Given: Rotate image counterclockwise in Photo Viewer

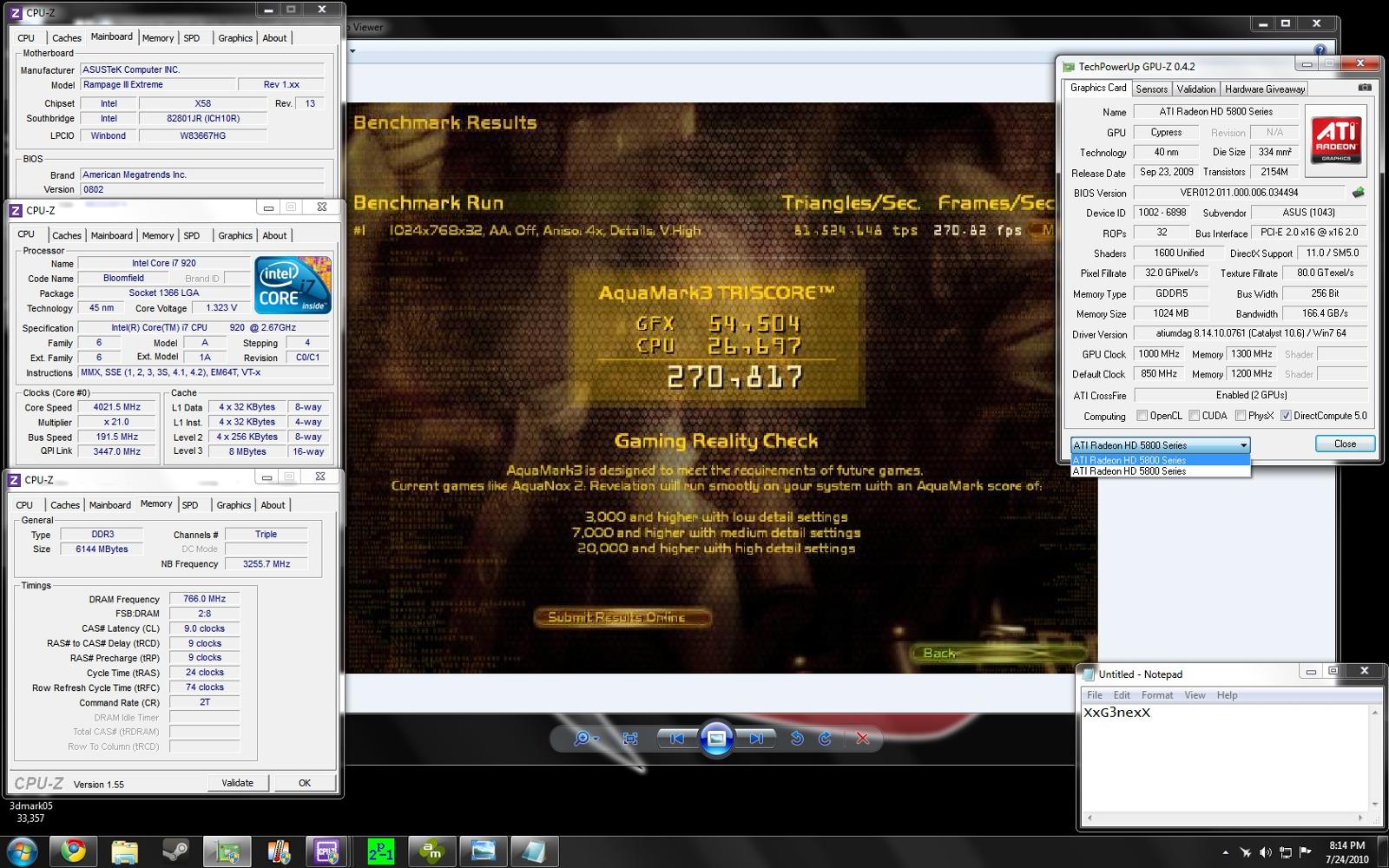Looking at the screenshot, I should point(796,739).
